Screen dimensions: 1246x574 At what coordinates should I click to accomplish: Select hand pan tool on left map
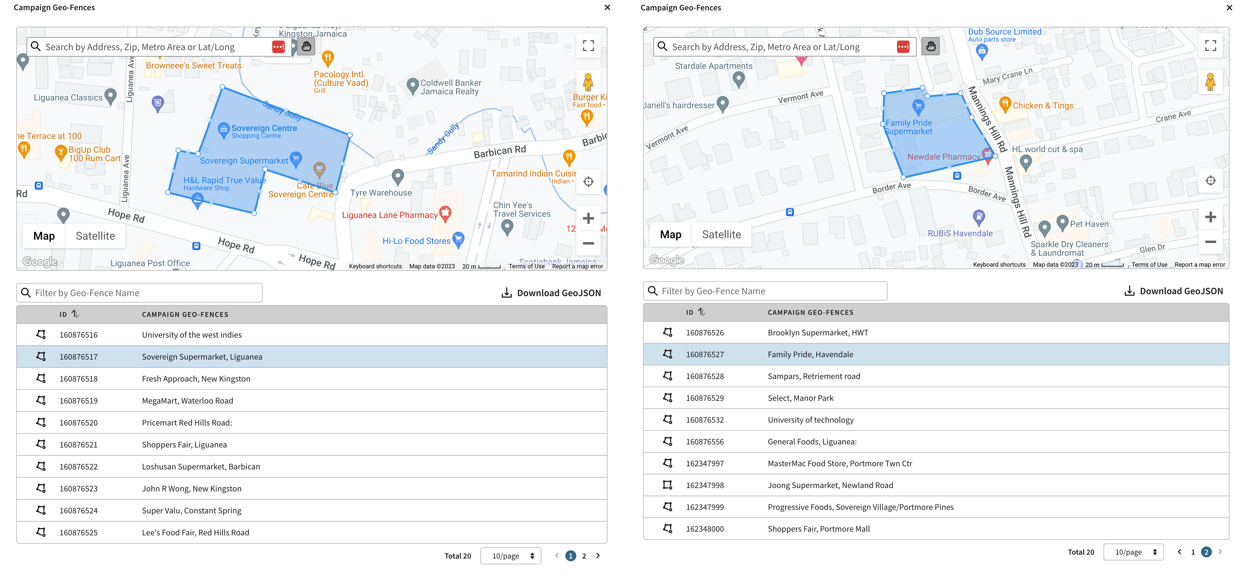306,47
